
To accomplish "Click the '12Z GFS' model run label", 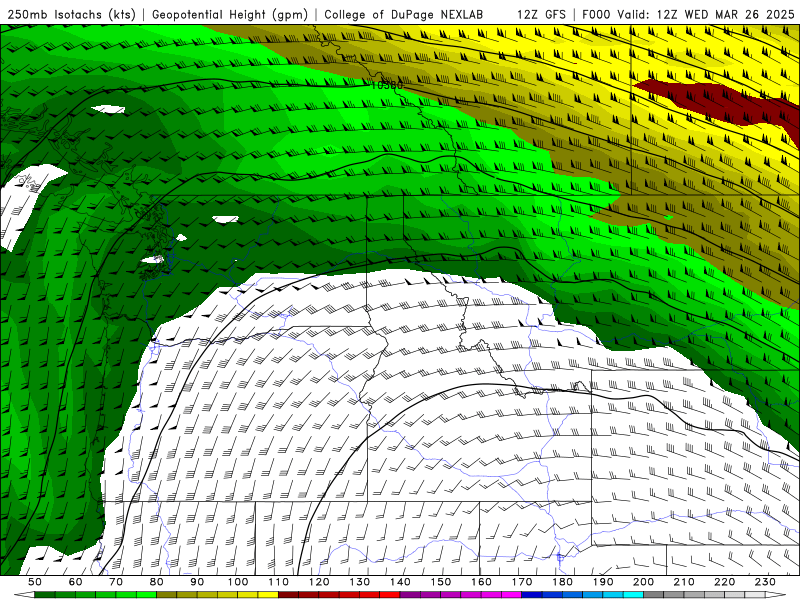I will point(541,15).
